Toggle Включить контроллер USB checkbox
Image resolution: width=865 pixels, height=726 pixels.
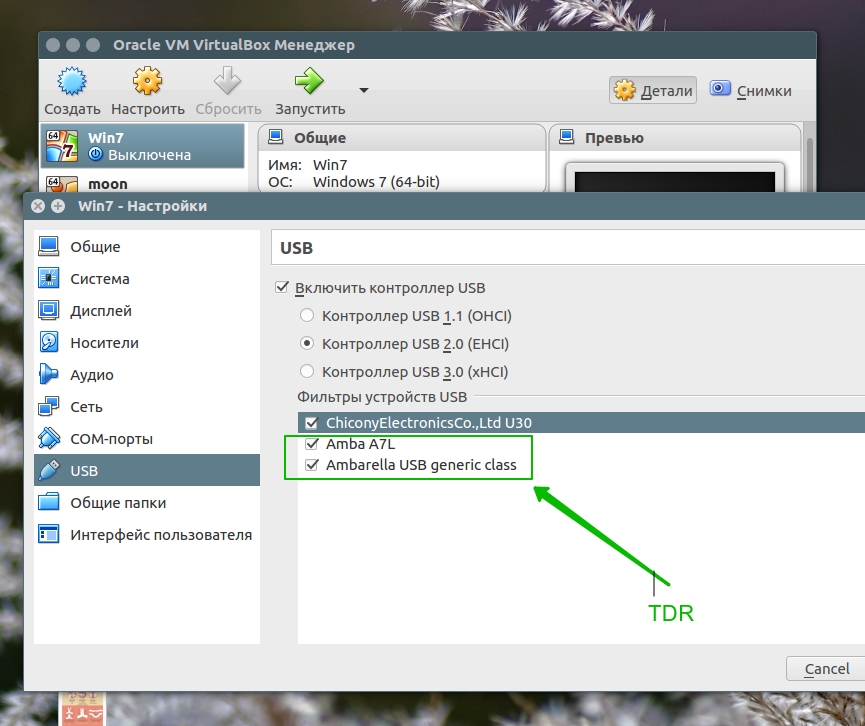(281, 288)
